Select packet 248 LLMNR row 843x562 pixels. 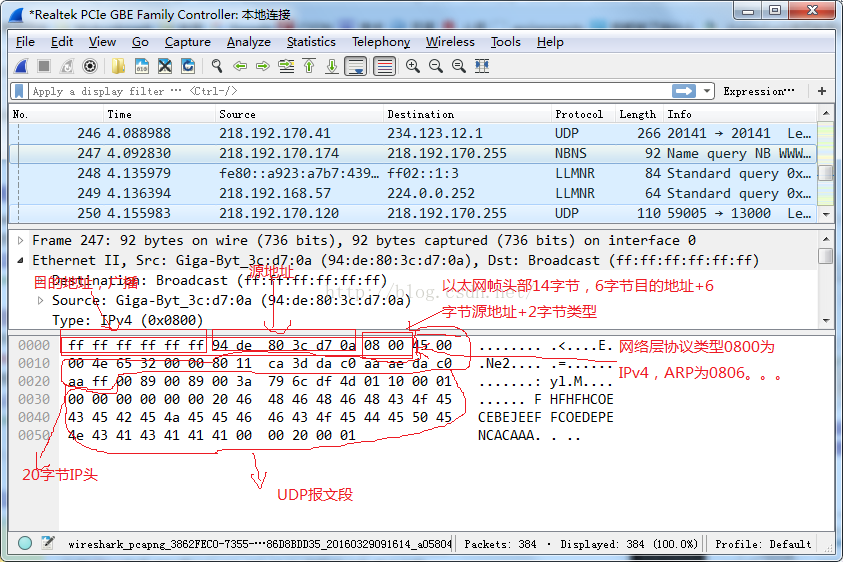pyautogui.click(x=413, y=173)
